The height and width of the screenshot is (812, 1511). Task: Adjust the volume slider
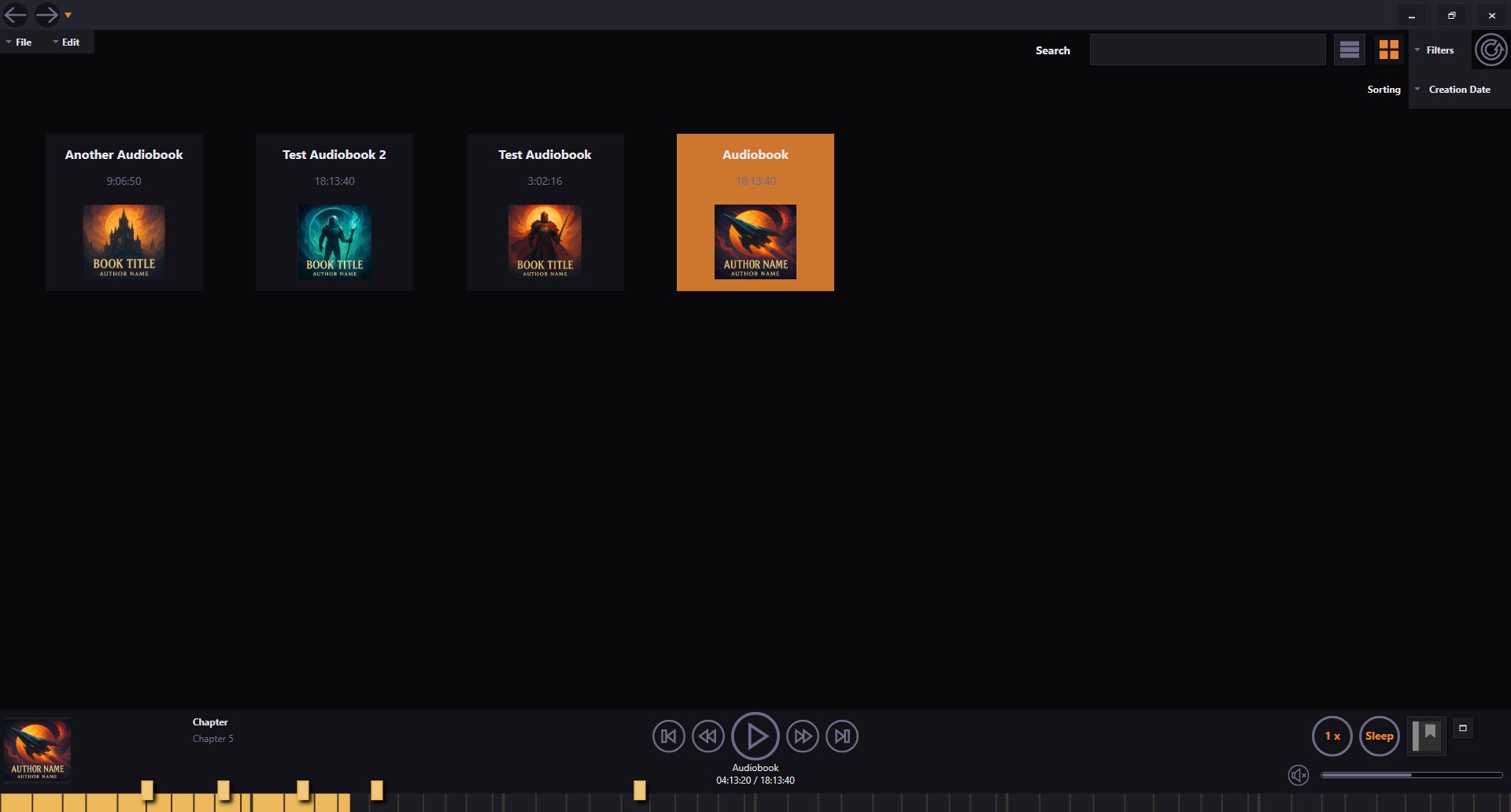coord(1411,774)
